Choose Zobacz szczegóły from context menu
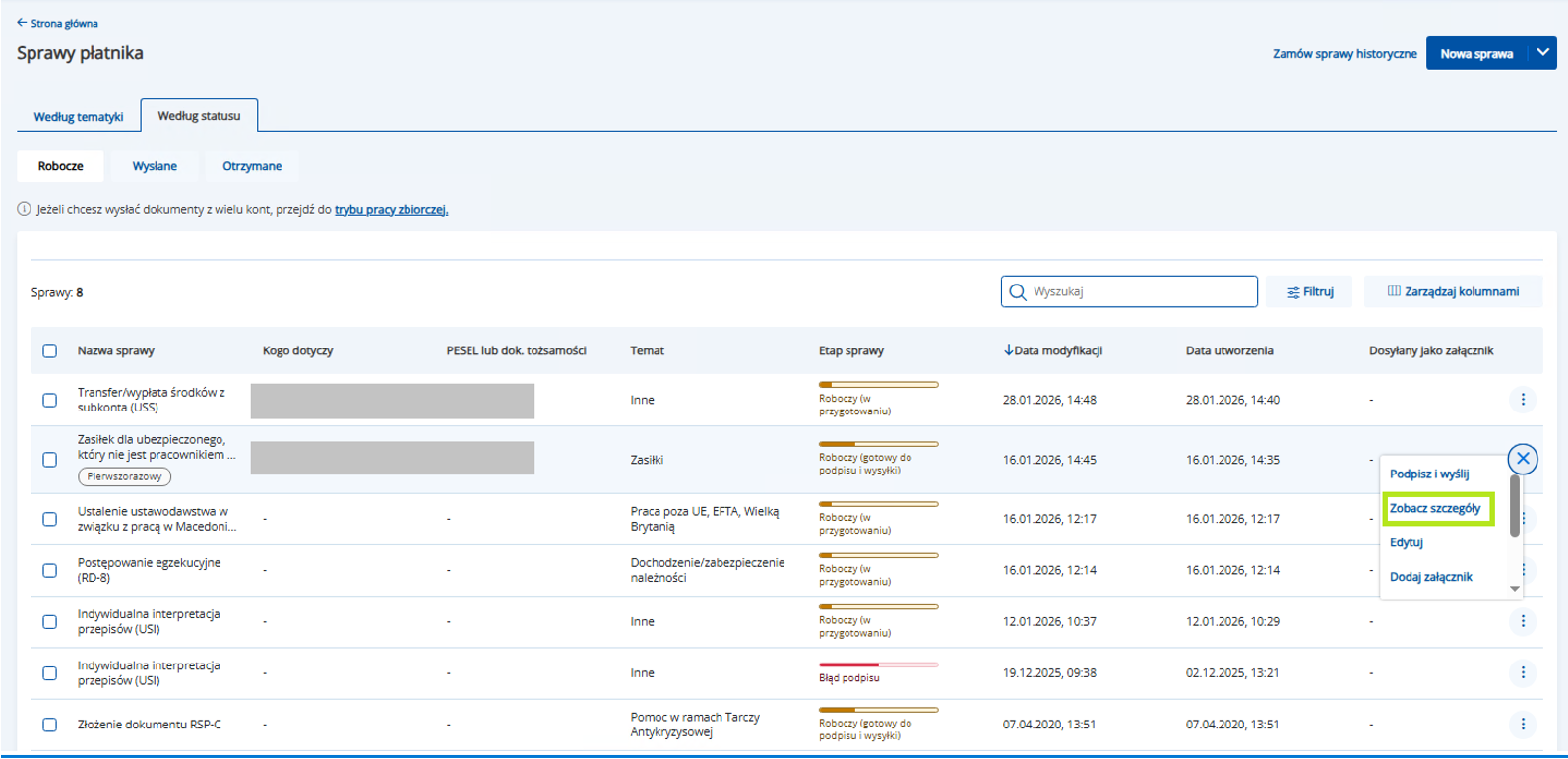This screenshot has height=759, width=1568. [1434, 509]
